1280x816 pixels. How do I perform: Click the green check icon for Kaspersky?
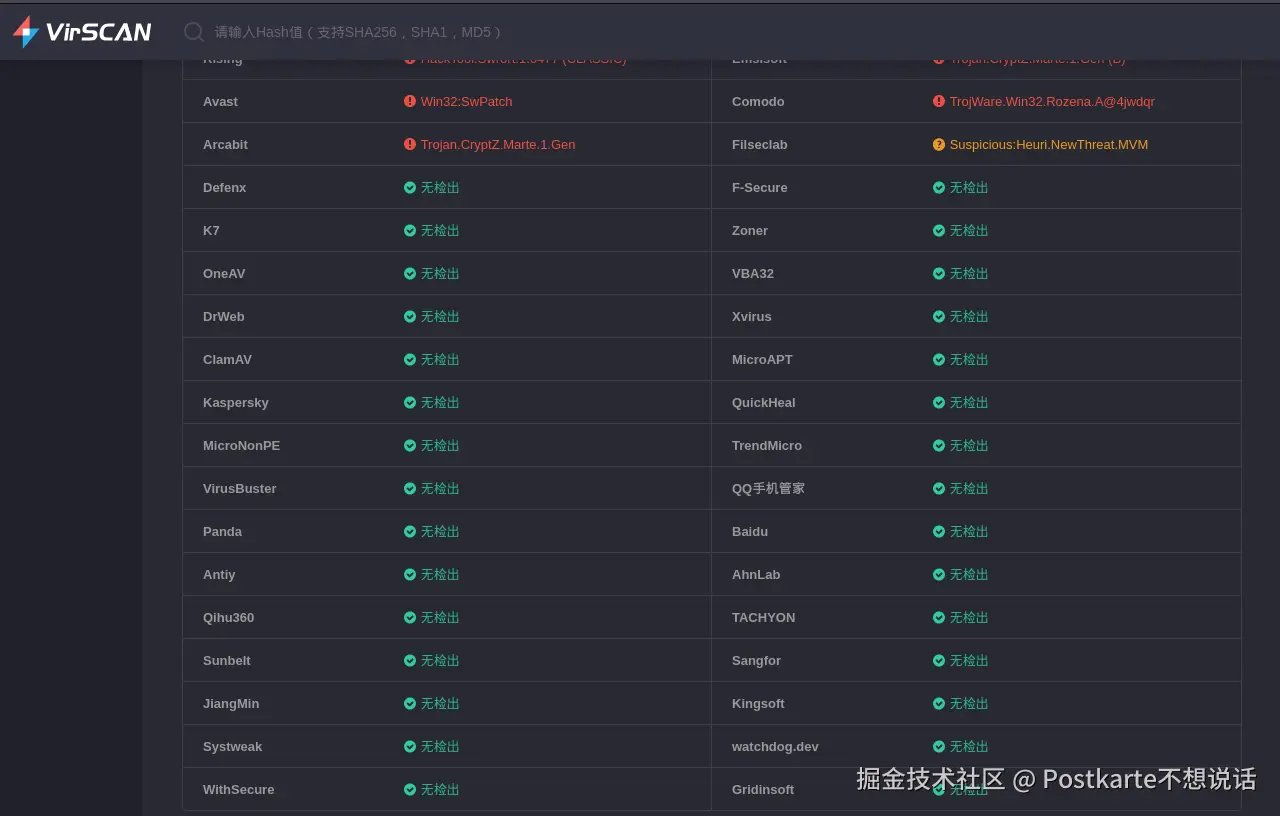pos(410,403)
